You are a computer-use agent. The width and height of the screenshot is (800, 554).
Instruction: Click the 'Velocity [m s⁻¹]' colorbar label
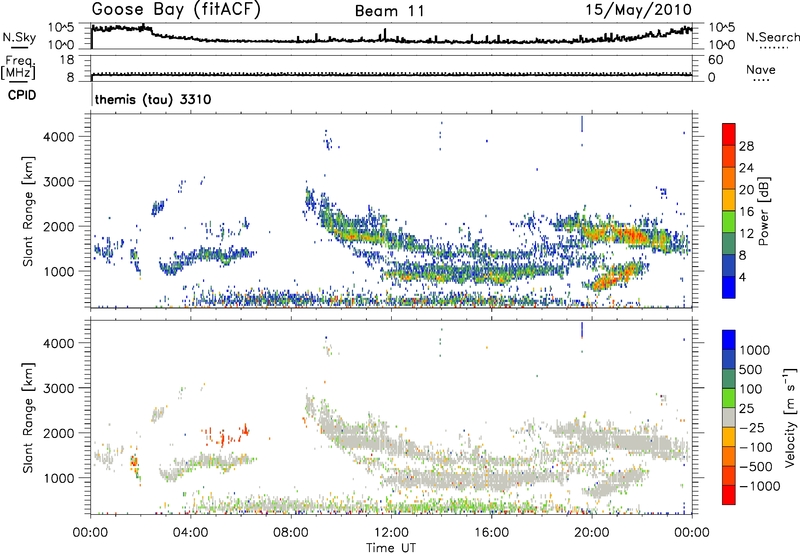pyautogui.click(x=790, y=417)
